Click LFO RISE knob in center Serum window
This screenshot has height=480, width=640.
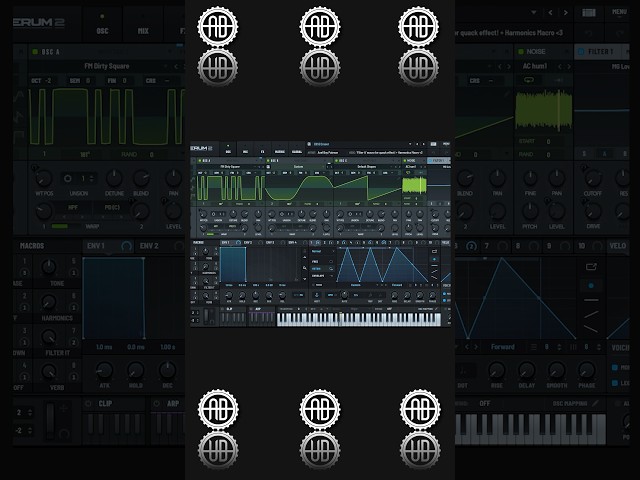point(395,295)
